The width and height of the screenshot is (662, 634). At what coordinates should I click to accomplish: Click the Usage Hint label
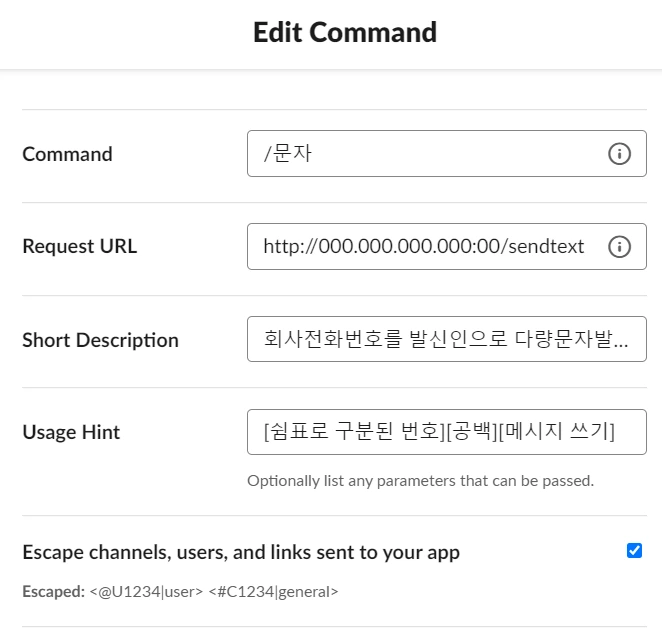[71, 433]
